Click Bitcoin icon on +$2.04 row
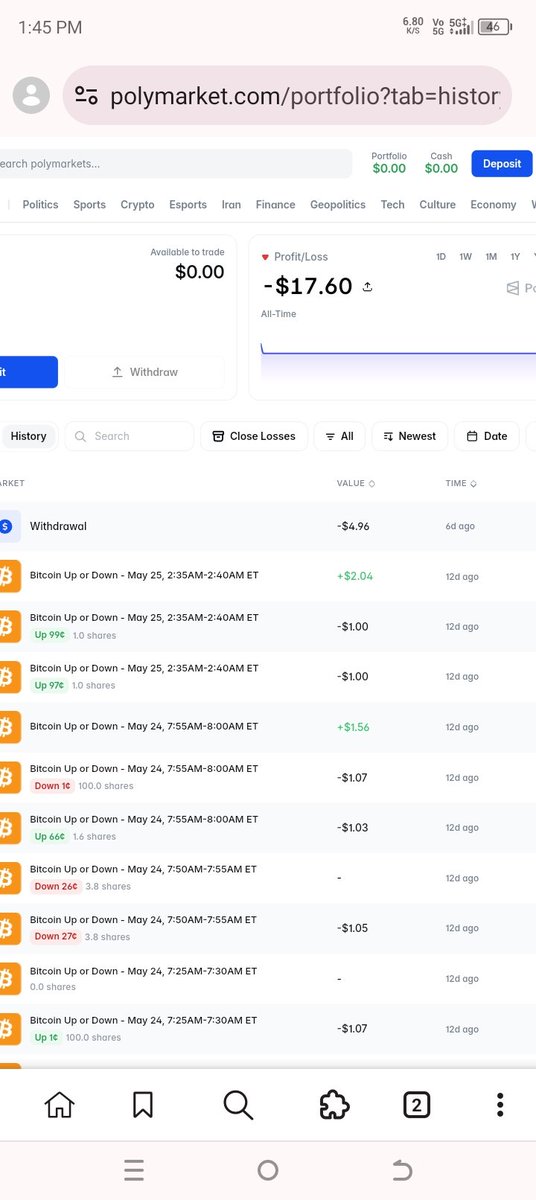This screenshot has height=1200, width=536. coord(8,577)
